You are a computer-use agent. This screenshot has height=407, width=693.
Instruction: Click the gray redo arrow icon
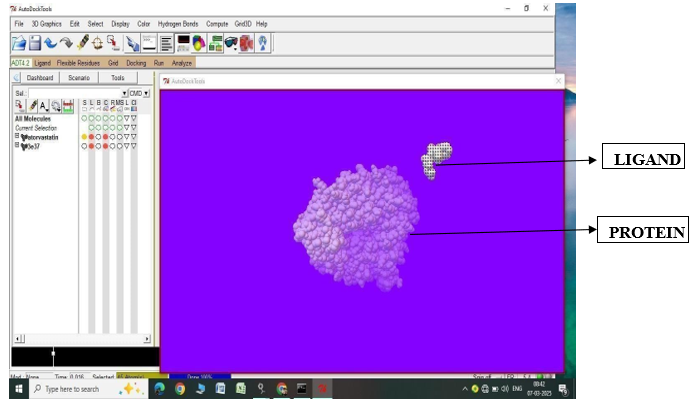[x=67, y=43]
